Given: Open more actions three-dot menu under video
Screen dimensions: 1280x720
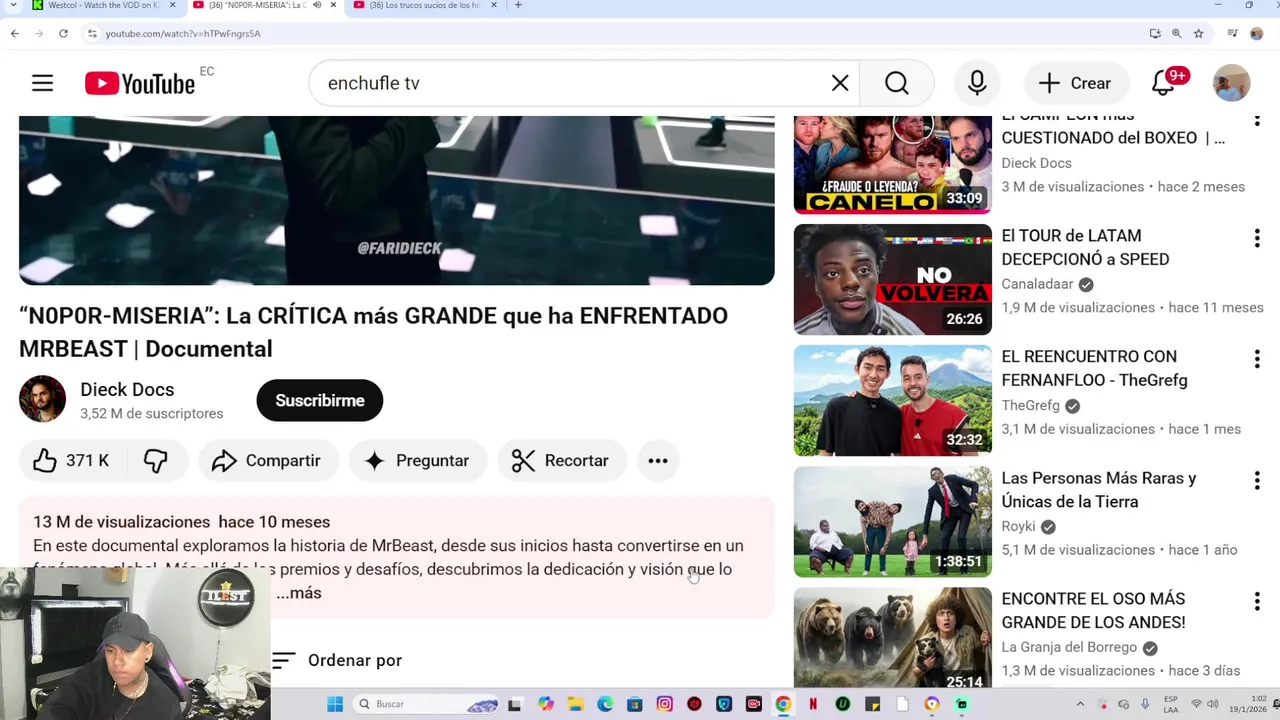Looking at the screenshot, I should (x=658, y=460).
